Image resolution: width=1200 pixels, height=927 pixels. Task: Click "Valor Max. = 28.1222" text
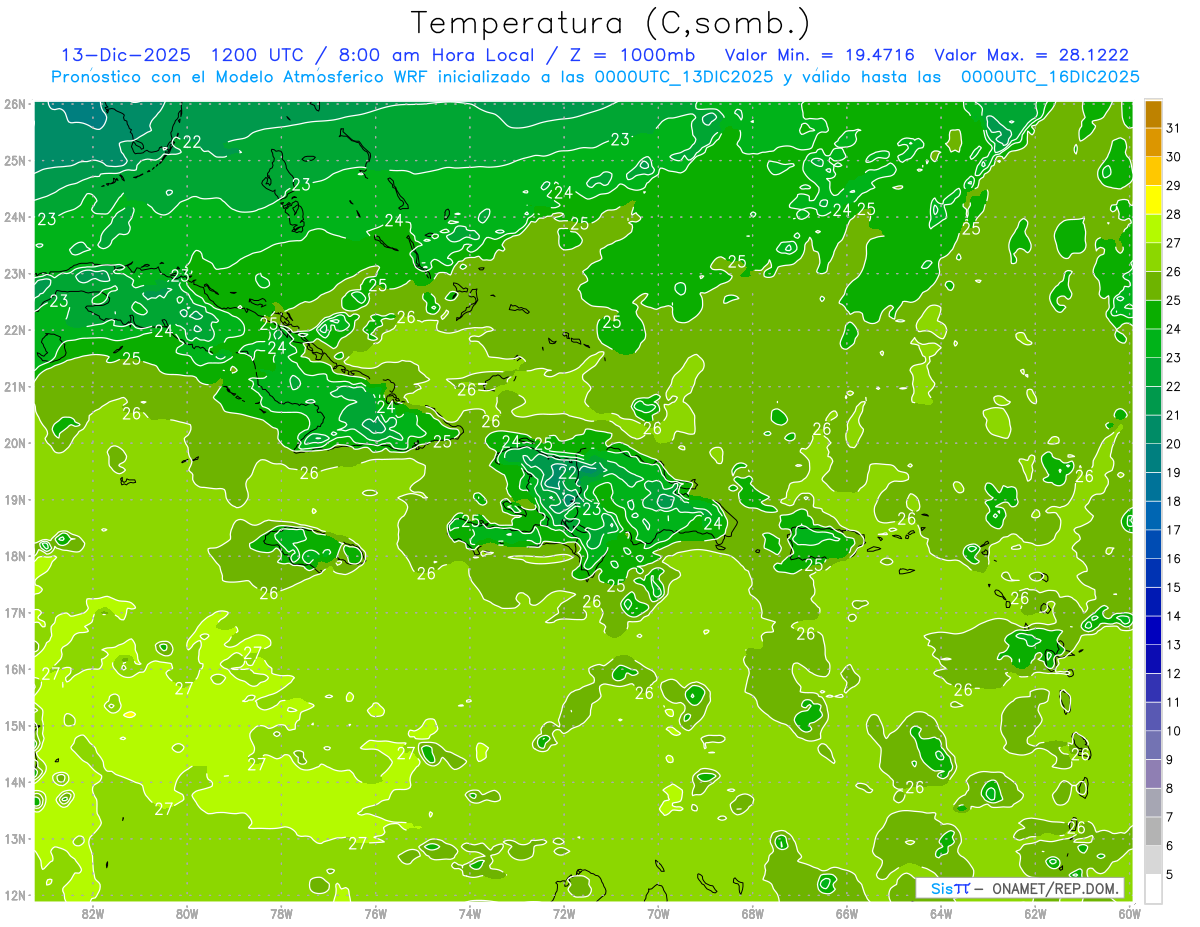click(x=1031, y=55)
